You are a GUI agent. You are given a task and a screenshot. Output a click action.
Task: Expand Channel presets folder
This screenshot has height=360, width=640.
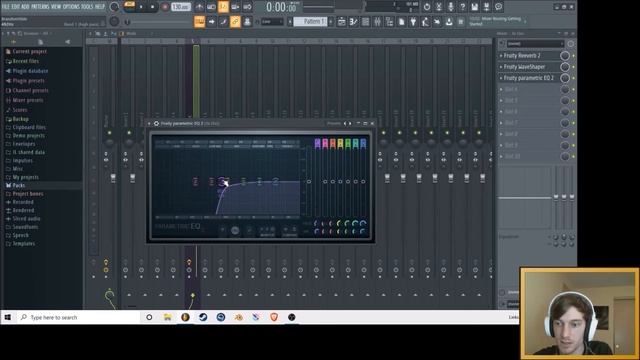(x=27, y=91)
